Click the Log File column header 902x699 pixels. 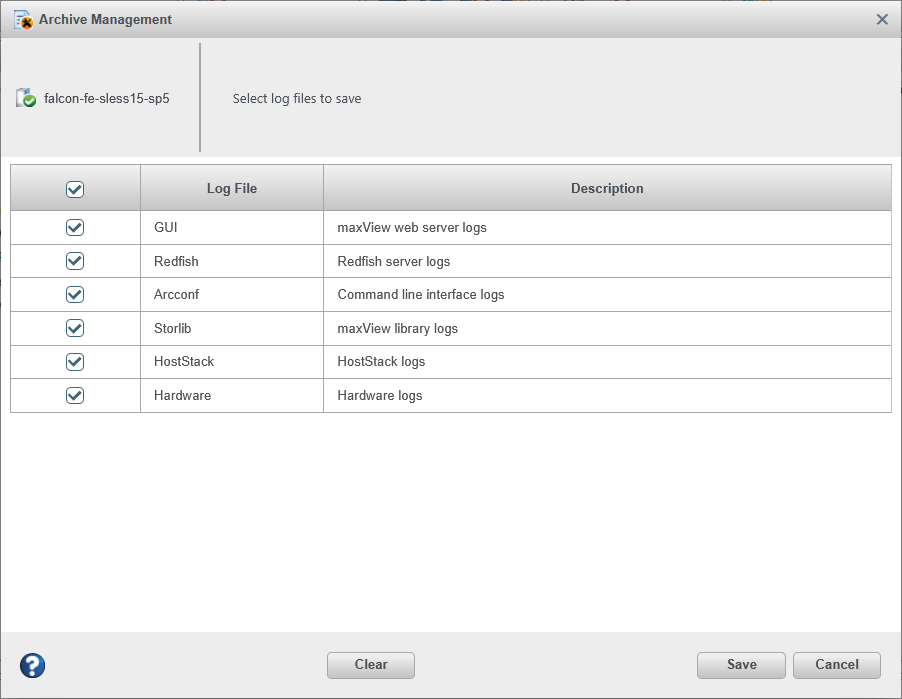pos(232,188)
